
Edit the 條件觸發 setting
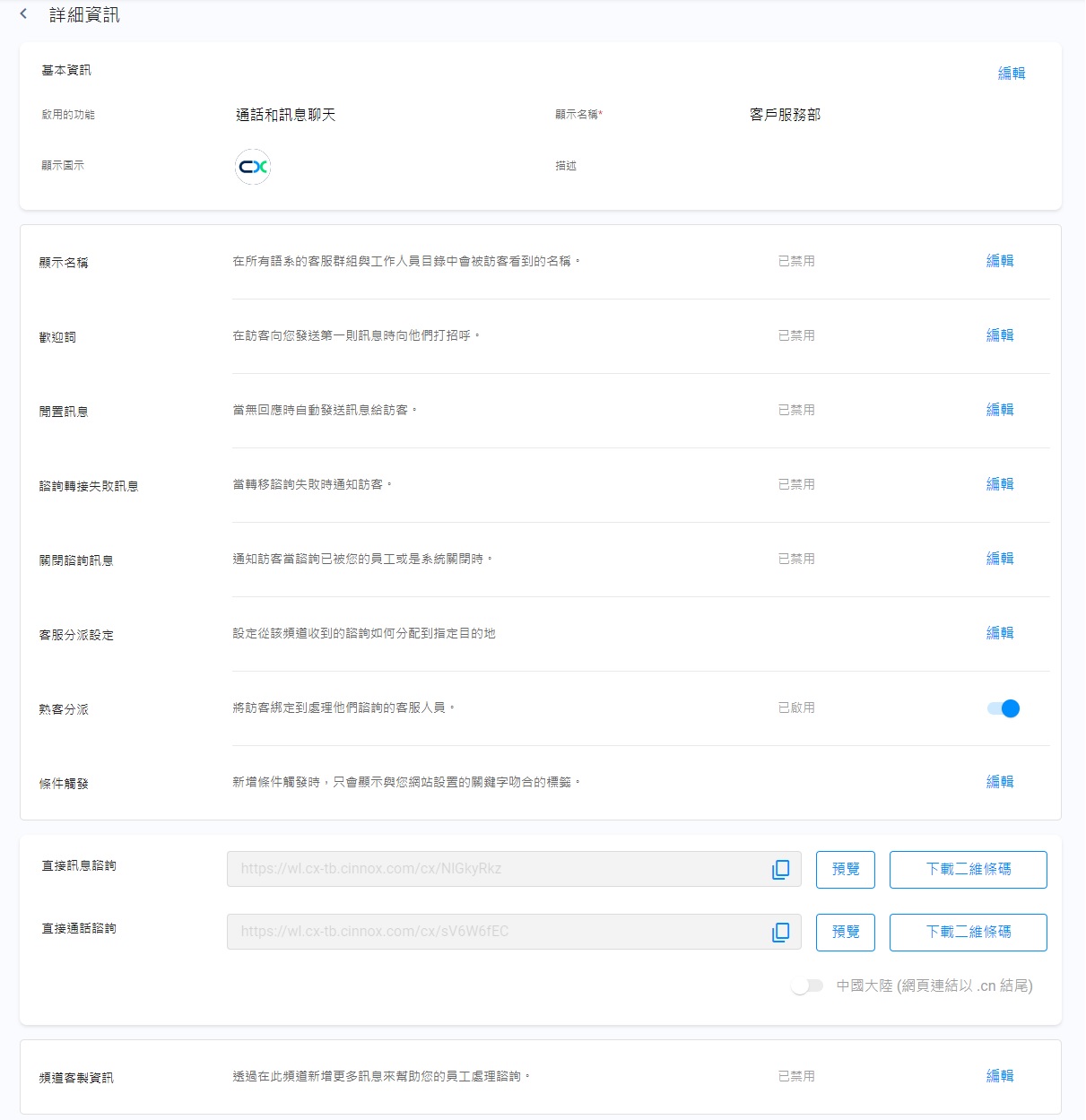(x=1000, y=782)
